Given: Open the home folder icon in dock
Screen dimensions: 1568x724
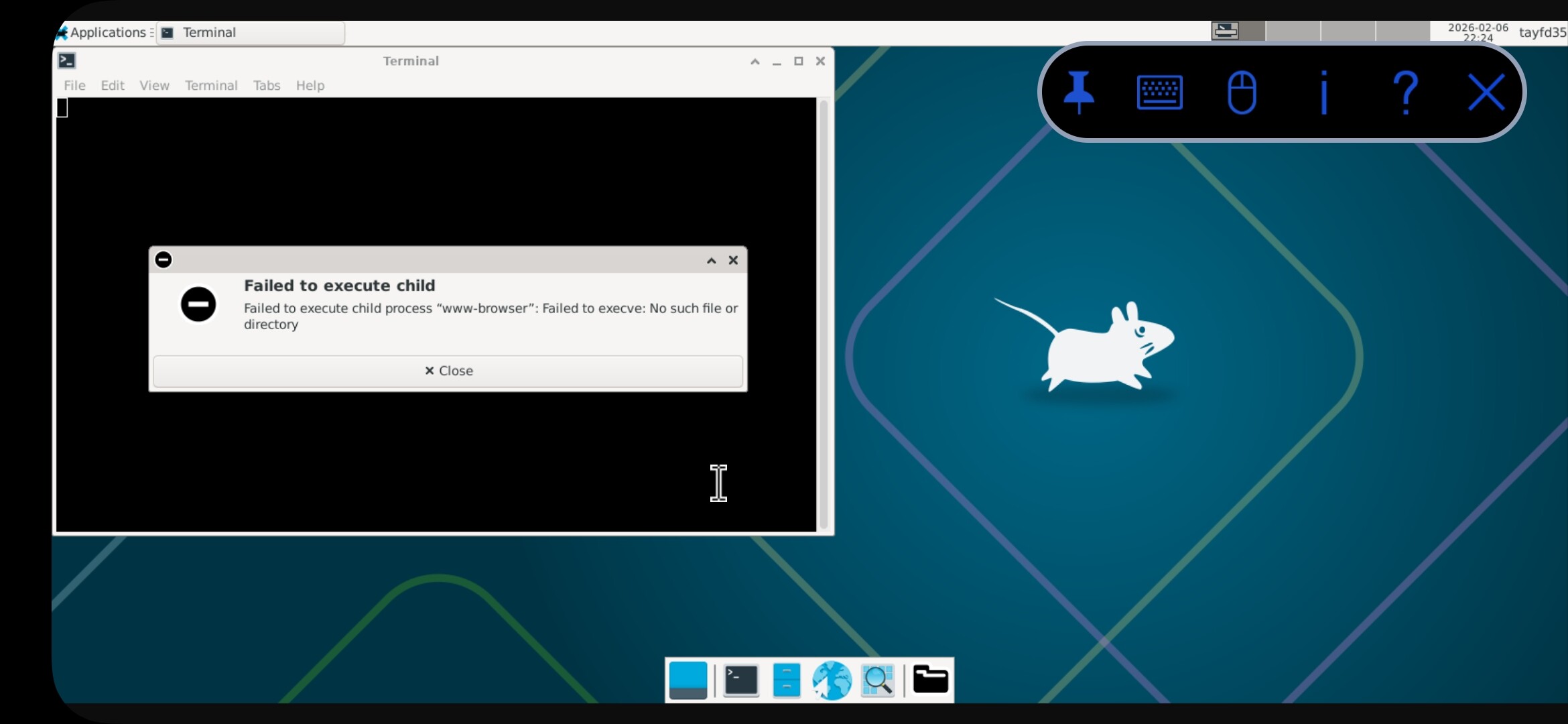Looking at the screenshot, I should coord(930,680).
